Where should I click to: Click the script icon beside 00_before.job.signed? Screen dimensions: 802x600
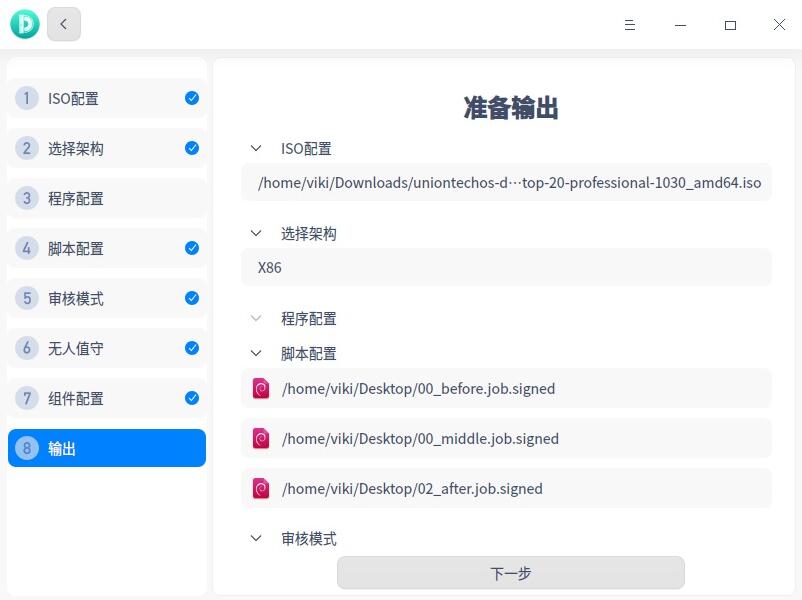(260, 388)
